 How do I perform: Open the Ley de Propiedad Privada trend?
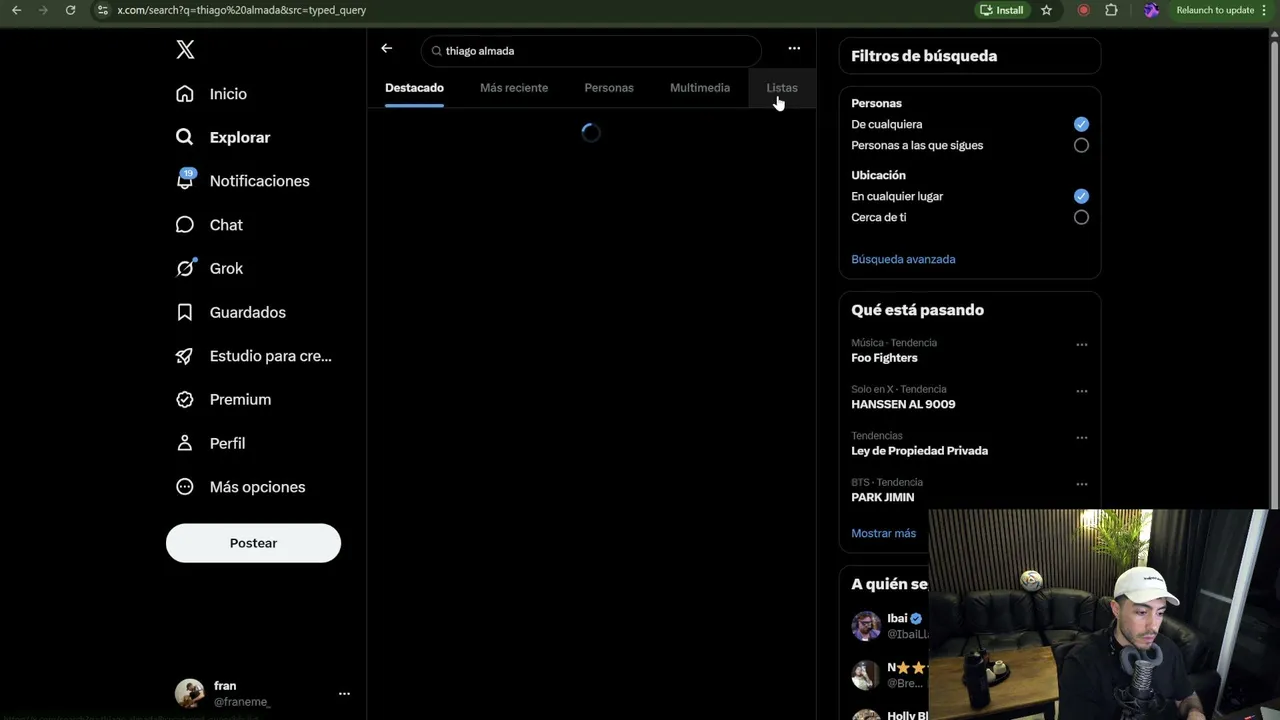[919, 451]
